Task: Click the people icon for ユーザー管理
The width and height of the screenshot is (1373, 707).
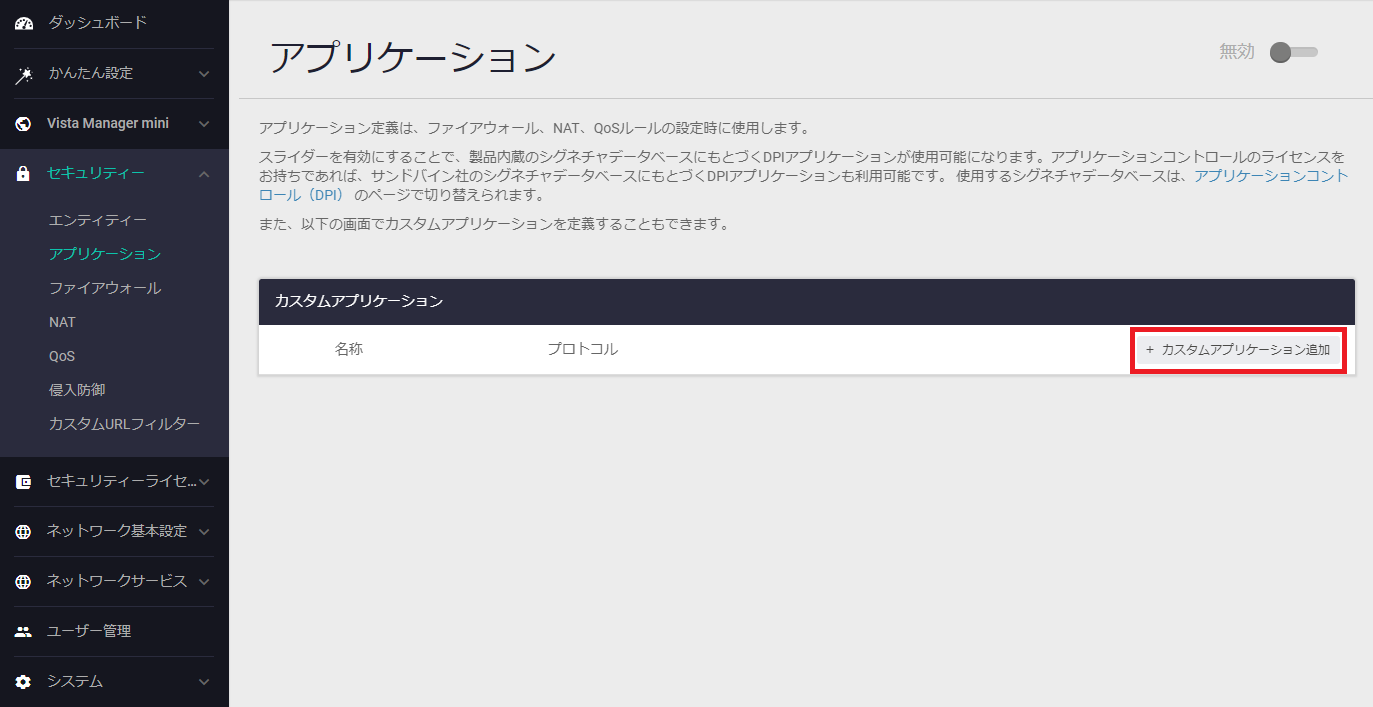Action: point(23,632)
